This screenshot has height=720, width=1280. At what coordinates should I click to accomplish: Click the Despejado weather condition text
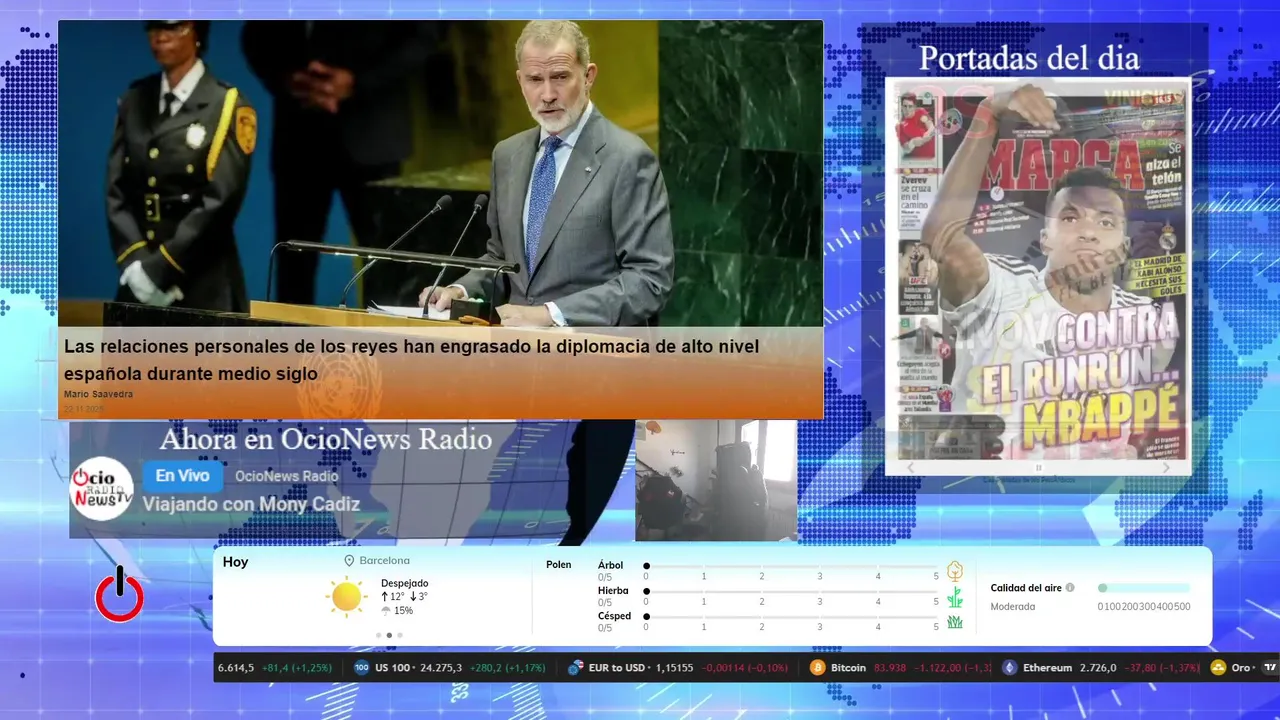point(404,583)
